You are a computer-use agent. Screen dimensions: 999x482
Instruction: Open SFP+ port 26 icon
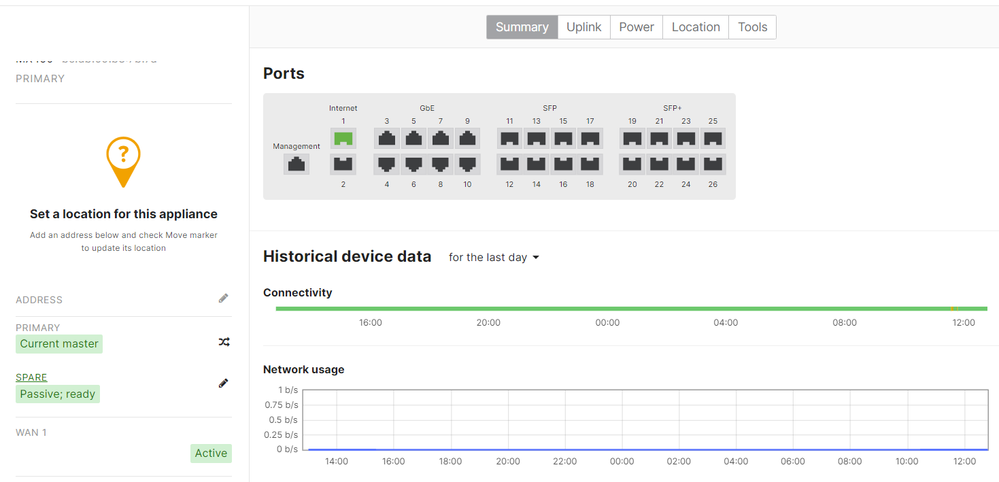(x=712, y=164)
